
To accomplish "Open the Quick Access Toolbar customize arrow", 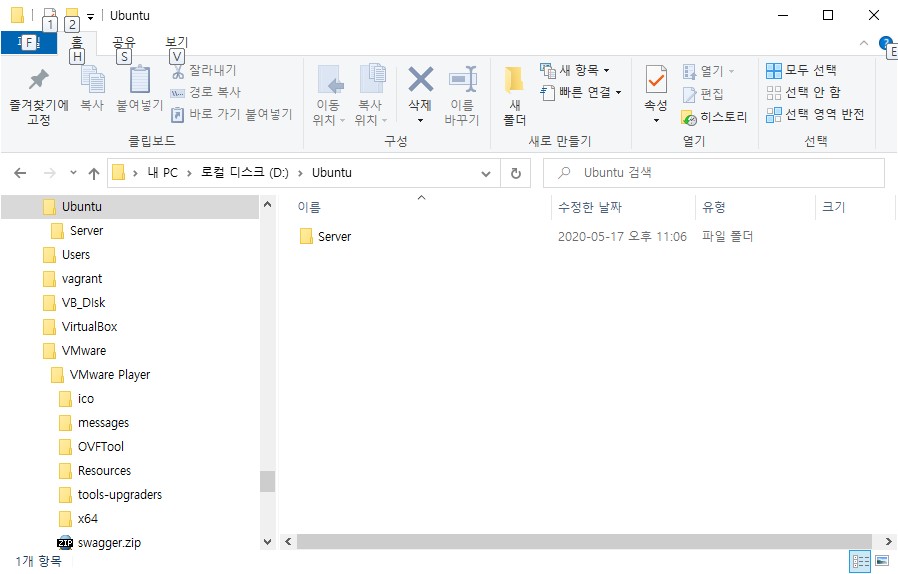I will click(90, 17).
